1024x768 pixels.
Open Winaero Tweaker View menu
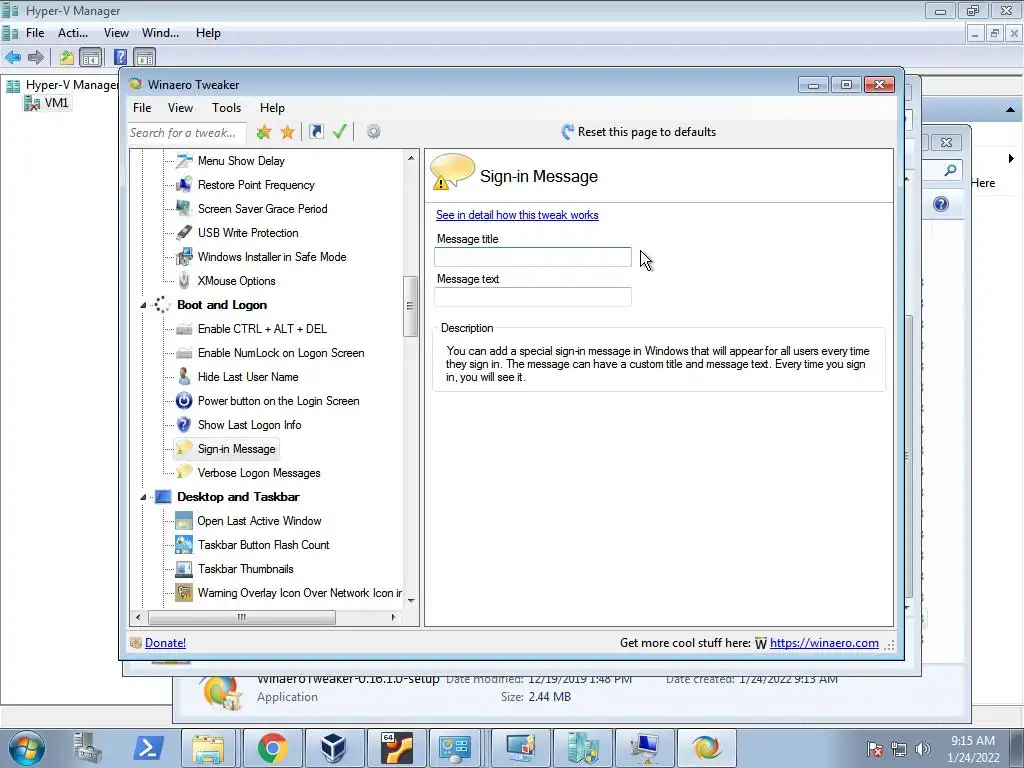[x=180, y=108]
